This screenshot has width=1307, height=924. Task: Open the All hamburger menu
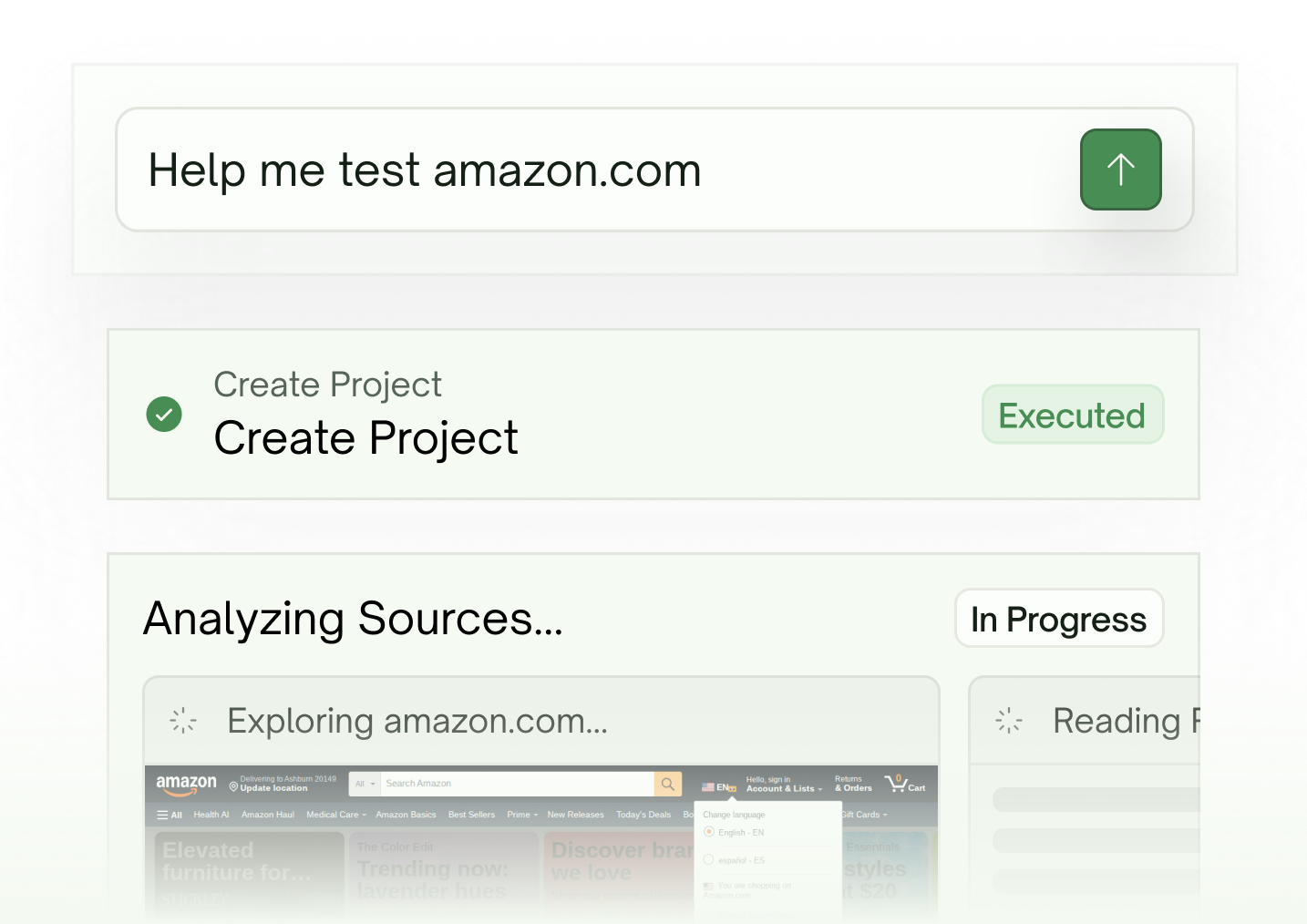point(170,815)
